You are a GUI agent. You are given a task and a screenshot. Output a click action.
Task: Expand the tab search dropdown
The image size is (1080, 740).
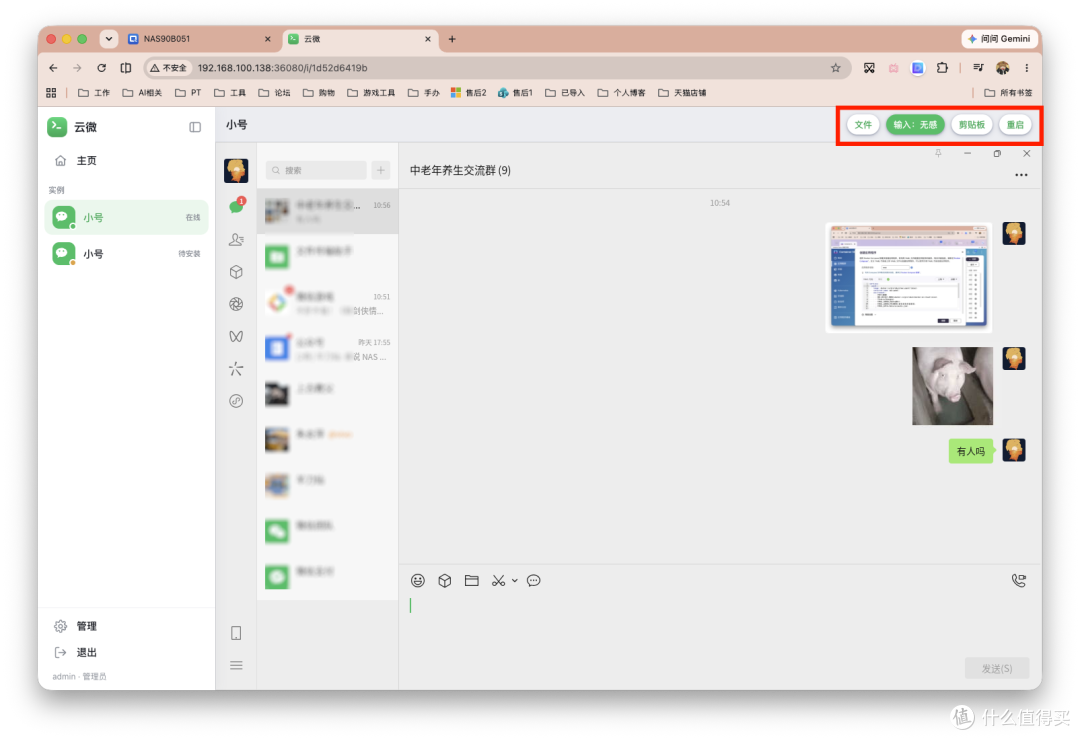[x=109, y=39]
